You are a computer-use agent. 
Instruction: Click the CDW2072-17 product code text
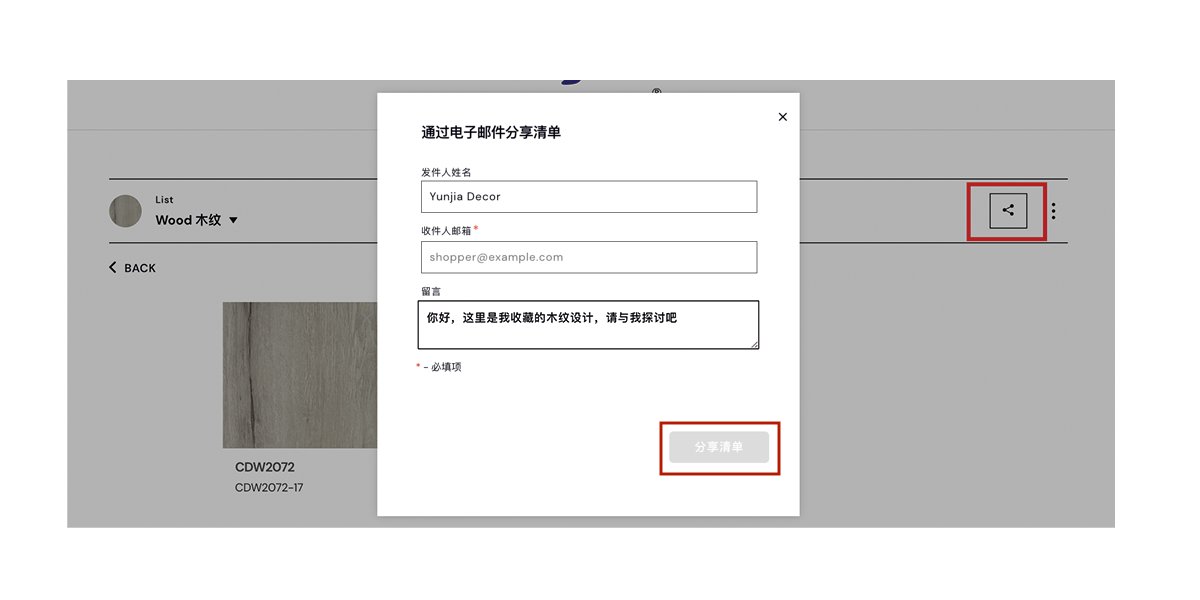(x=269, y=488)
